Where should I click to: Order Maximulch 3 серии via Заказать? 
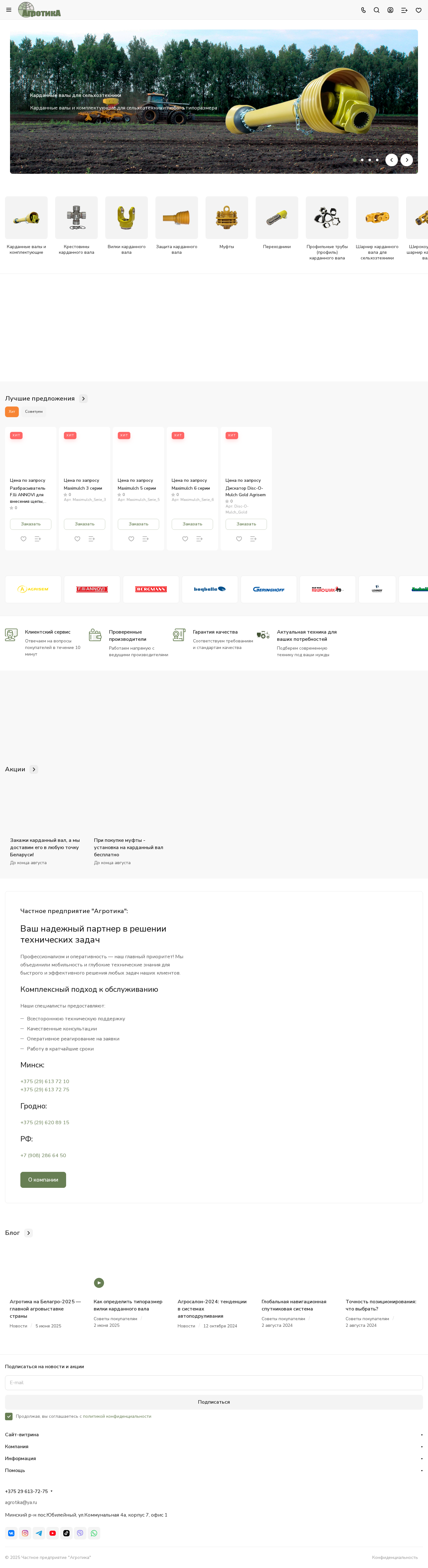pyautogui.click(x=85, y=524)
